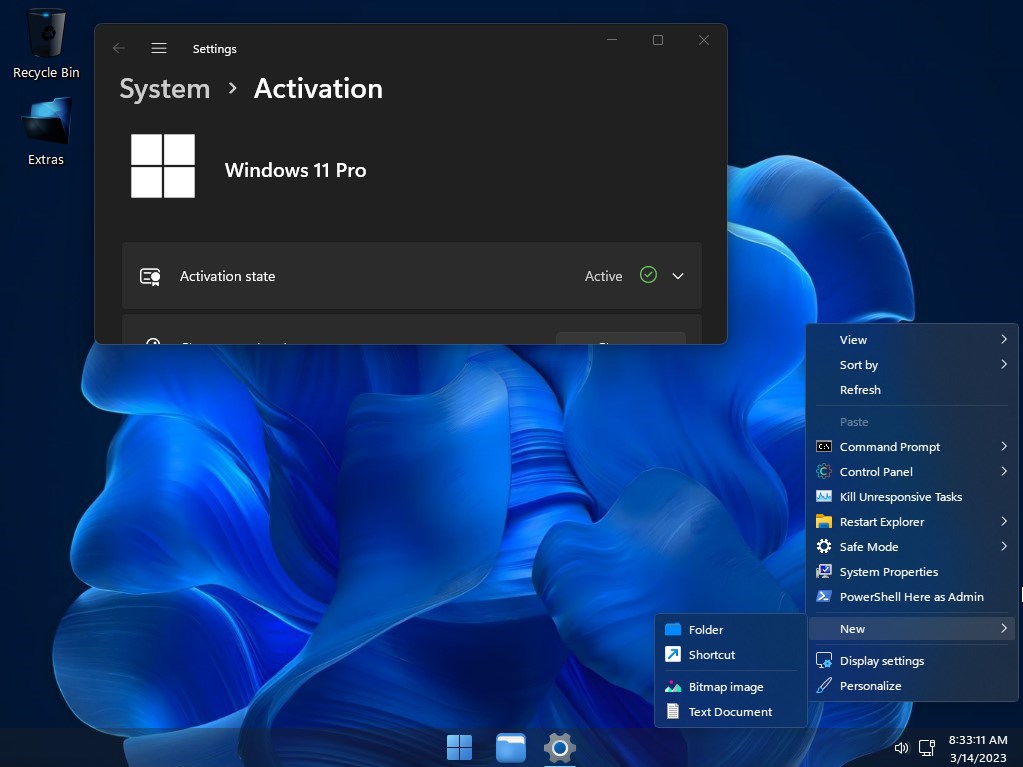The height and width of the screenshot is (767, 1023).
Task: Click the Text Document page icon
Action: pos(673,712)
